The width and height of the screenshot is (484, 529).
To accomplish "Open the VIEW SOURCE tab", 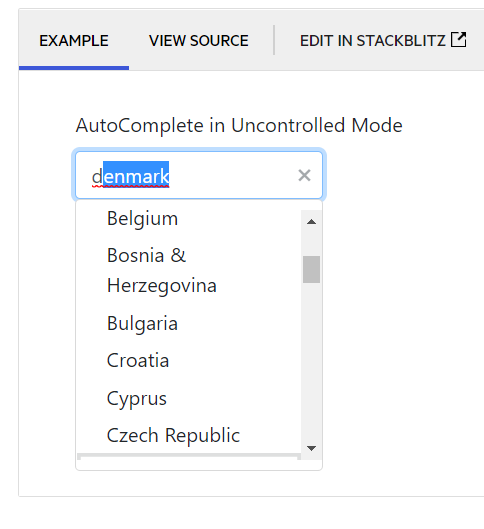I will pyautogui.click(x=199, y=40).
